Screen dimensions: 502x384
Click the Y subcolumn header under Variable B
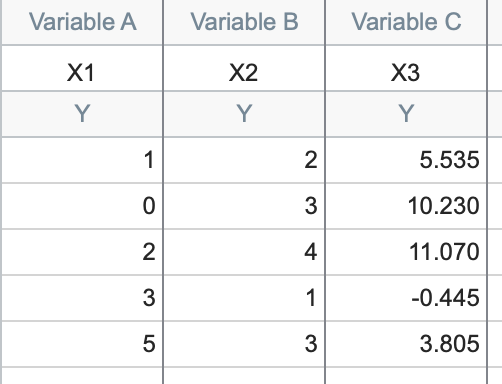point(244,114)
